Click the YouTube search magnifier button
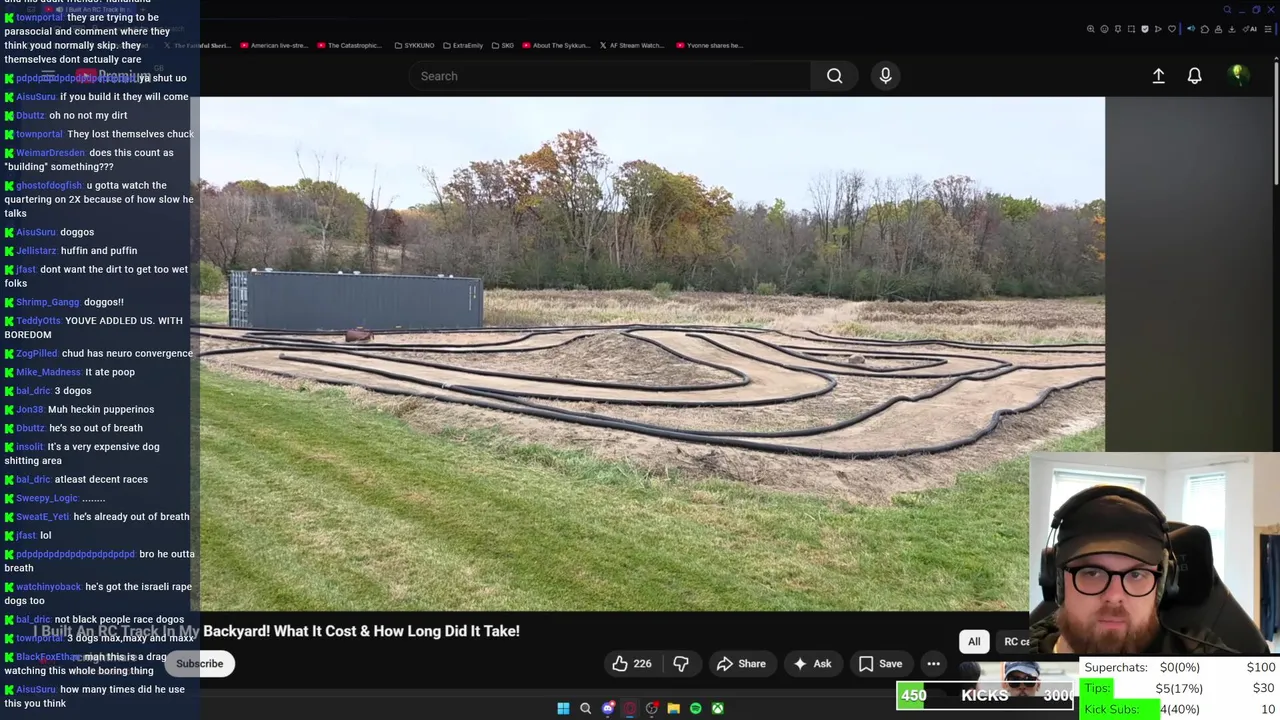1280x720 pixels. click(x=834, y=76)
